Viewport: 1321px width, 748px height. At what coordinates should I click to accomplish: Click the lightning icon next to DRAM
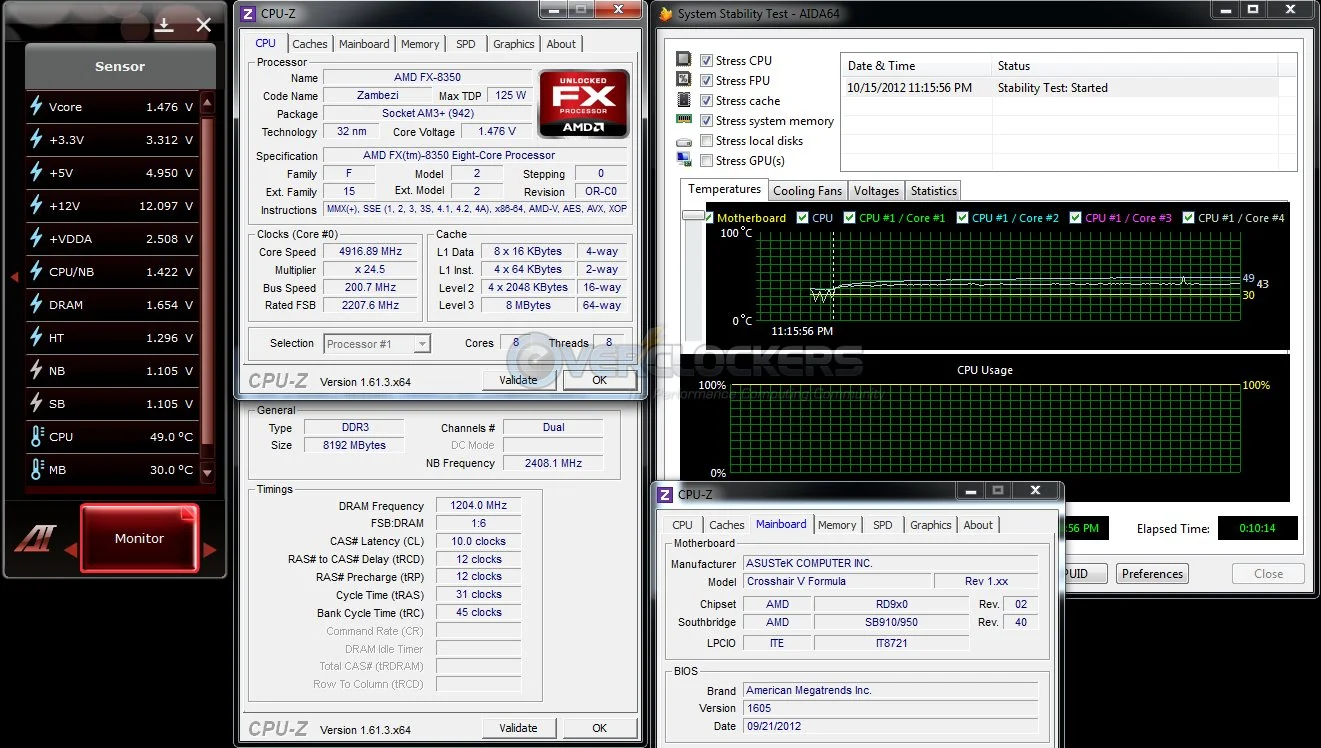pyautogui.click(x=36, y=304)
